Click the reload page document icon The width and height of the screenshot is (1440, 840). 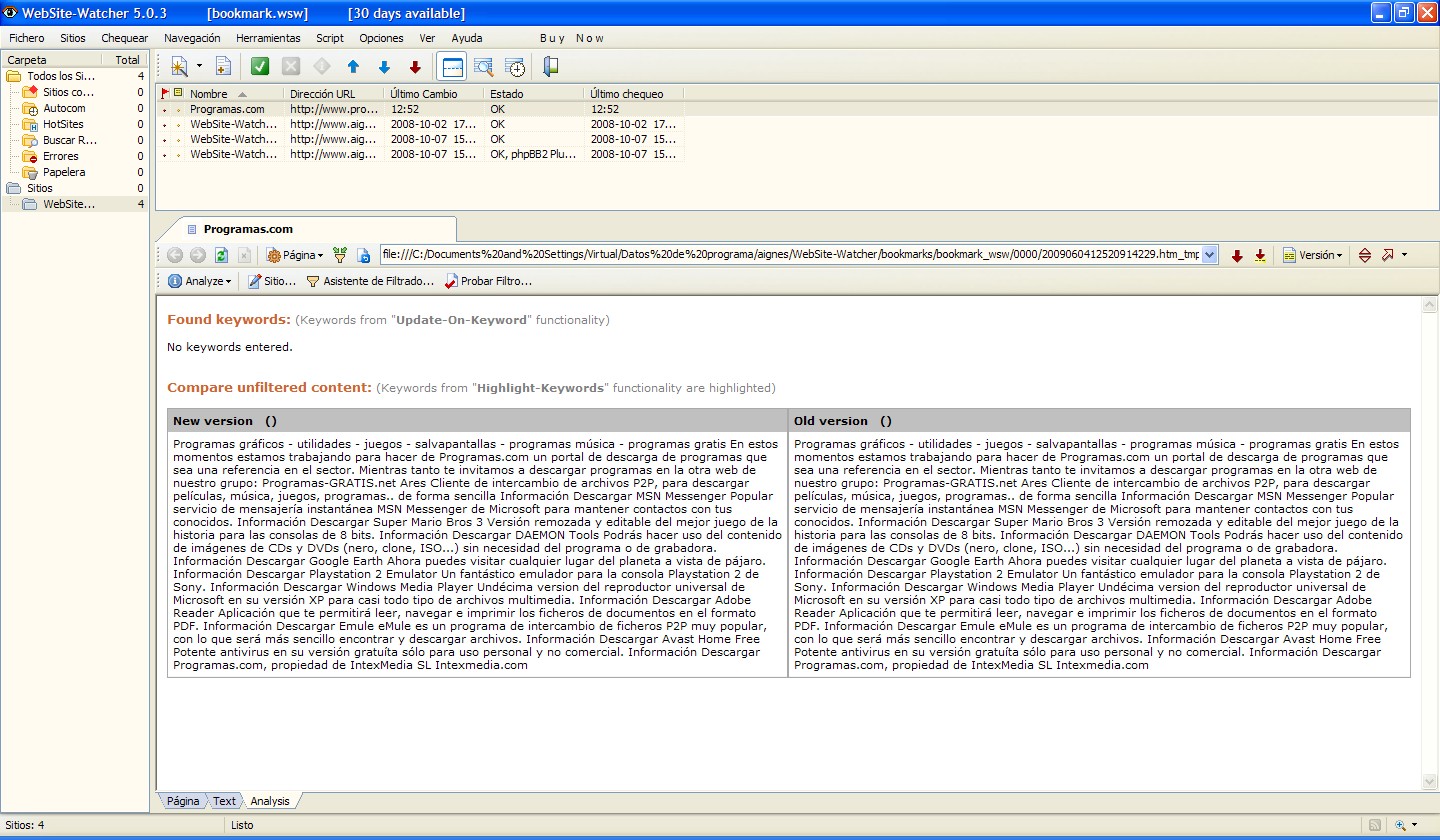click(363, 255)
